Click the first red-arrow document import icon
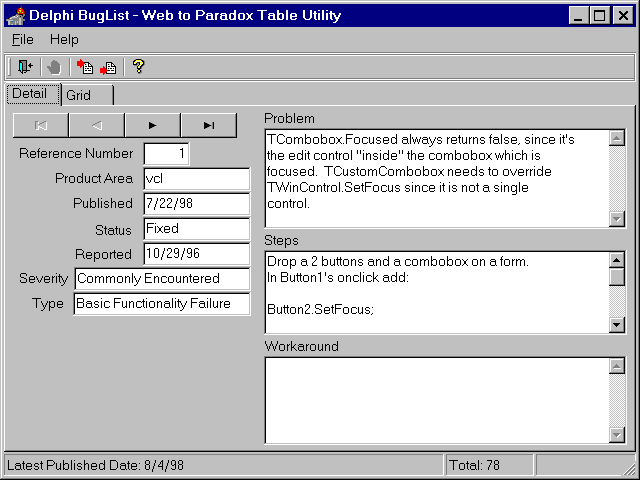 [x=85, y=67]
